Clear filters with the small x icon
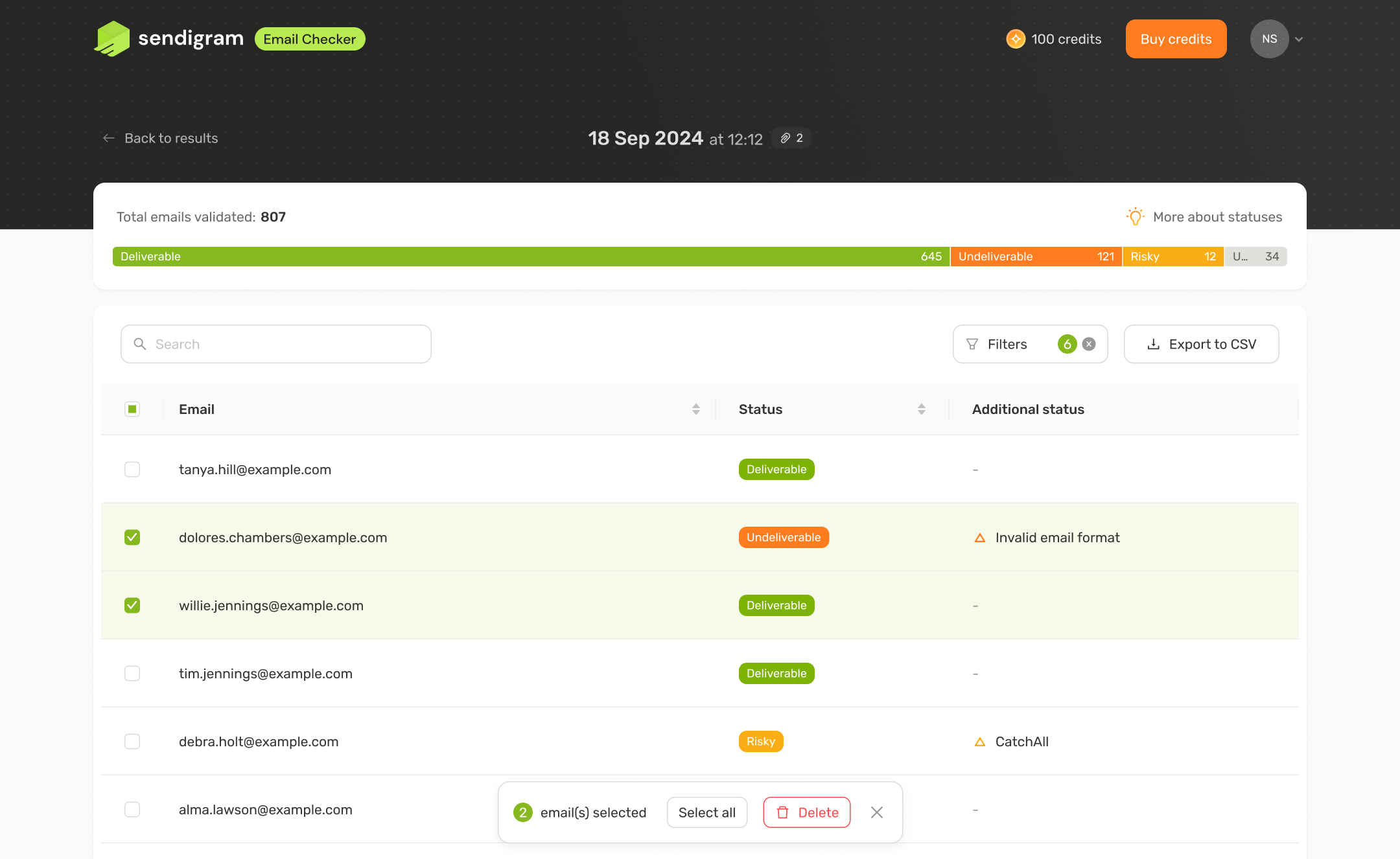 point(1089,344)
